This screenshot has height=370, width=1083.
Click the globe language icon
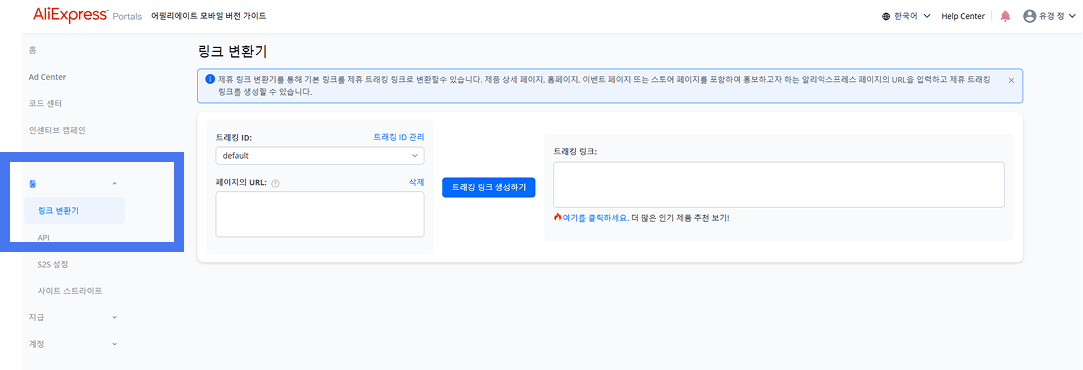[886, 16]
